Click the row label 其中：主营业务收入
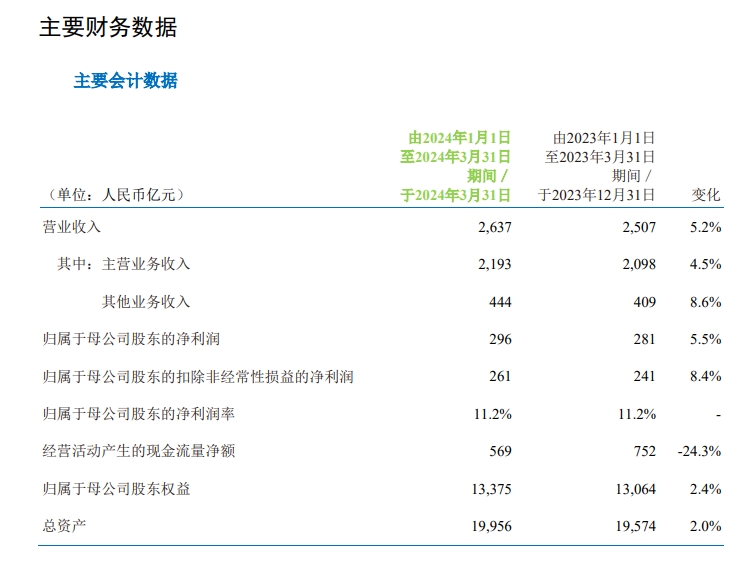 (x=124, y=264)
